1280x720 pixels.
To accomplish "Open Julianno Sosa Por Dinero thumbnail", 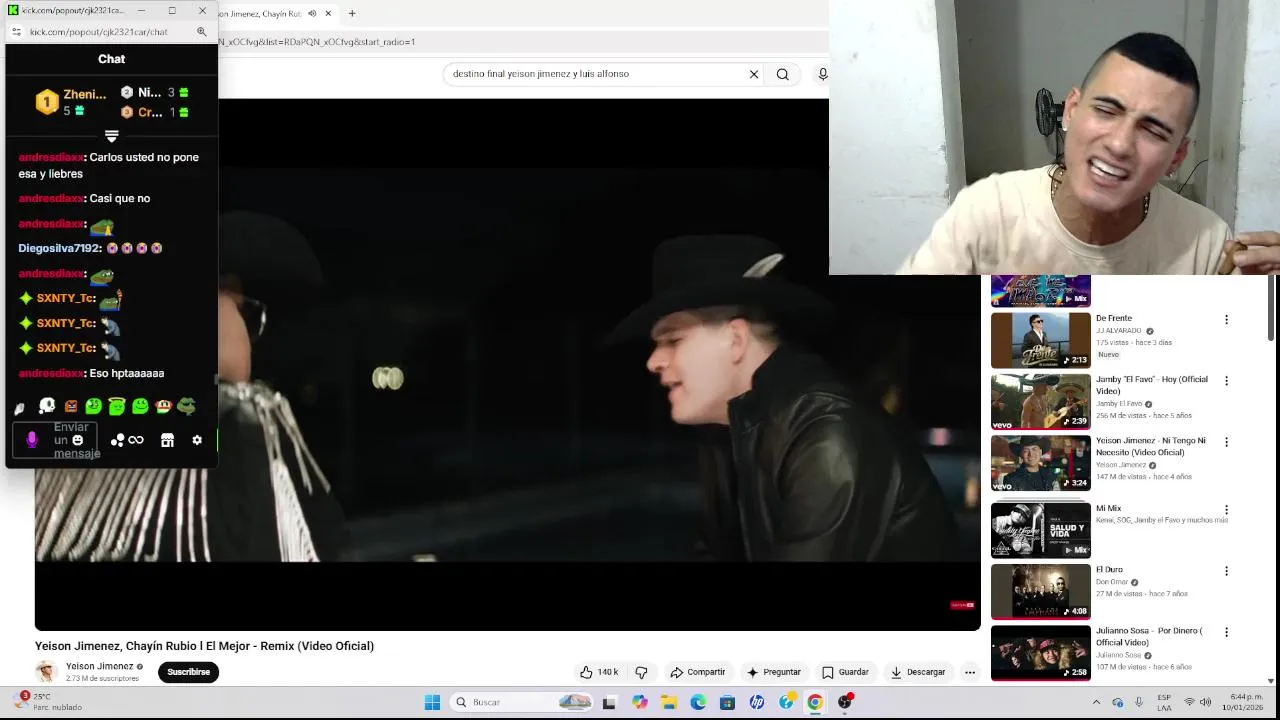I will [x=1040, y=652].
